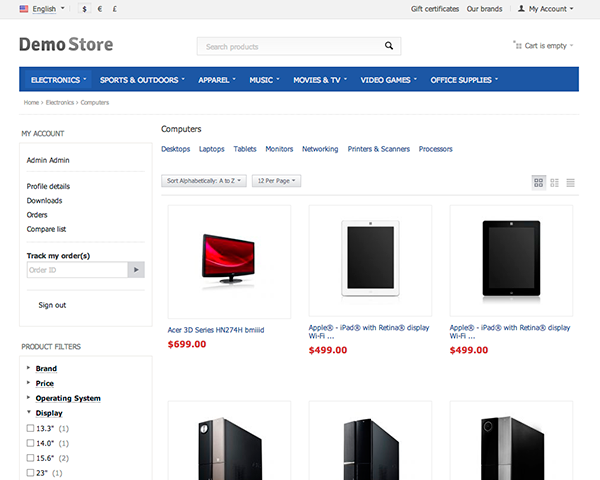Click the track order arrow button
This screenshot has height=480, width=600.
tap(136, 270)
